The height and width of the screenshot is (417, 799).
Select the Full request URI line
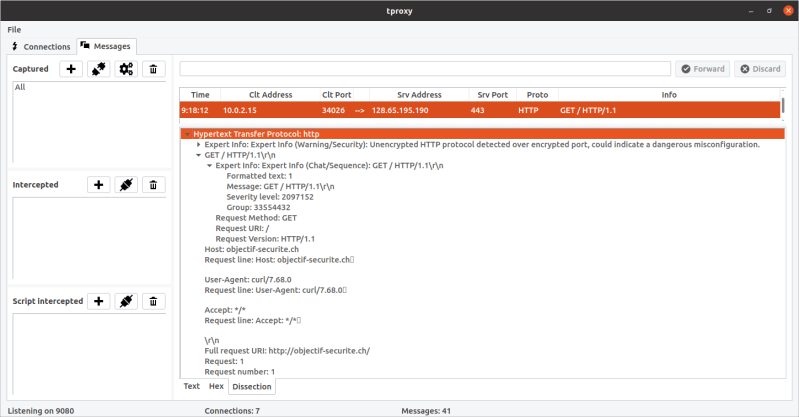tap(287, 351)
